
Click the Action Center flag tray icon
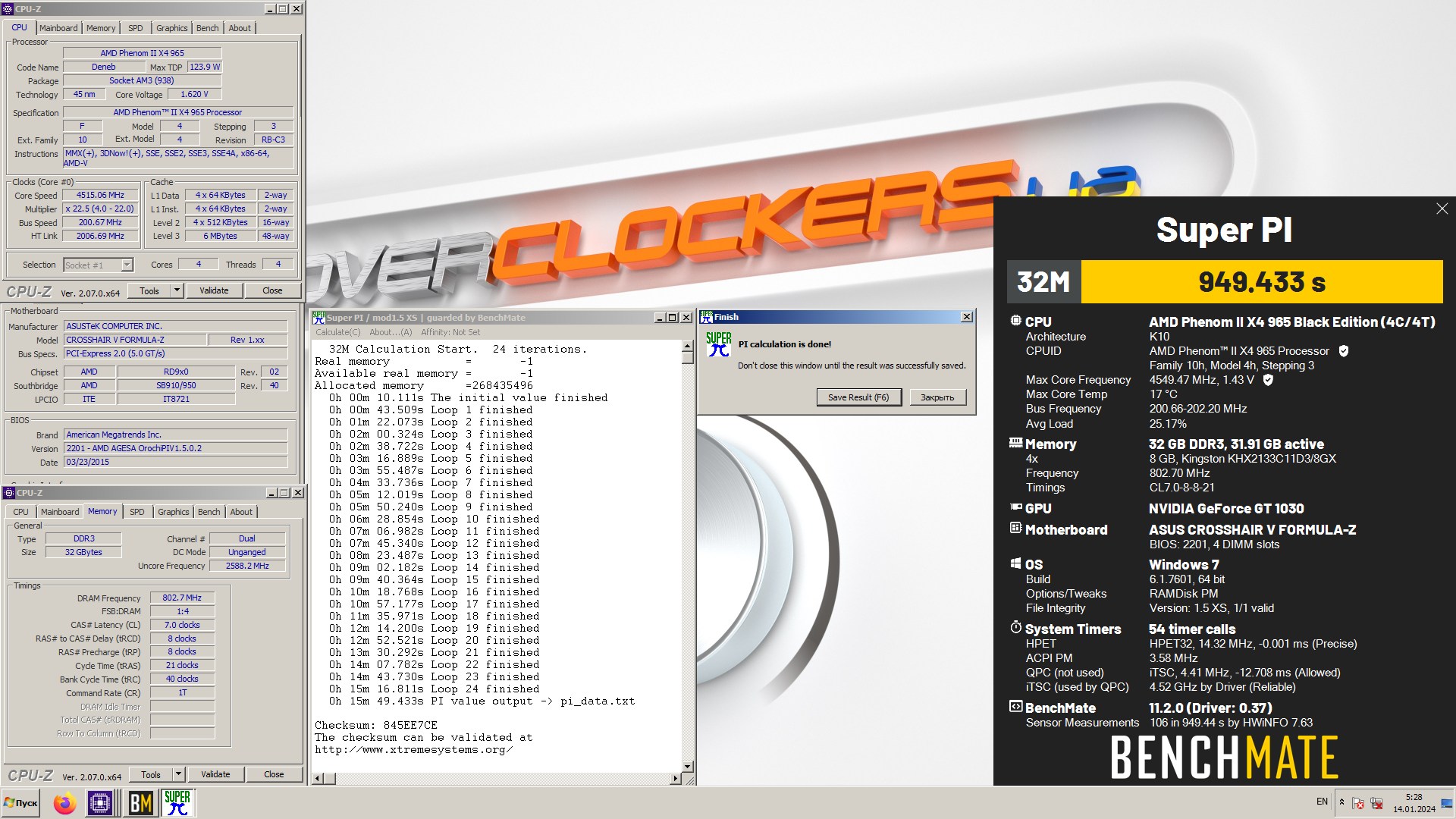click(x=1358, y=803)
